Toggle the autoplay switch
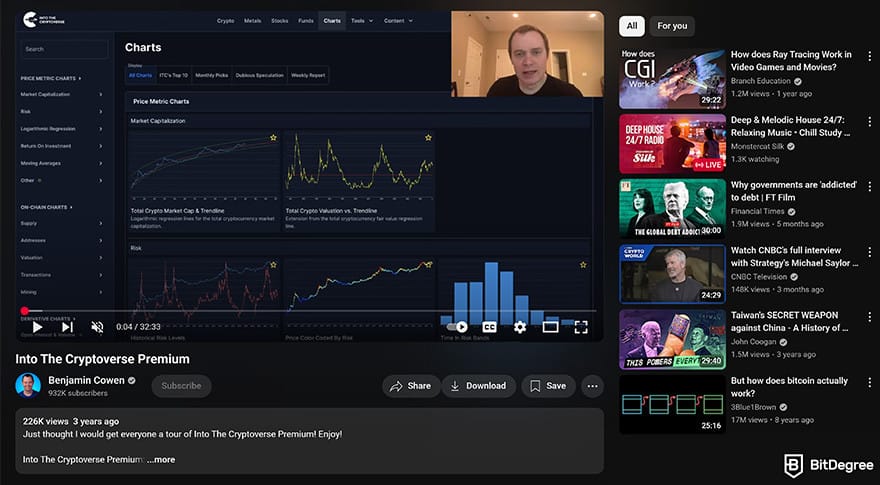The height and width of the screenshot is (485, 880). pyautogui.click(x=458, y=326)
